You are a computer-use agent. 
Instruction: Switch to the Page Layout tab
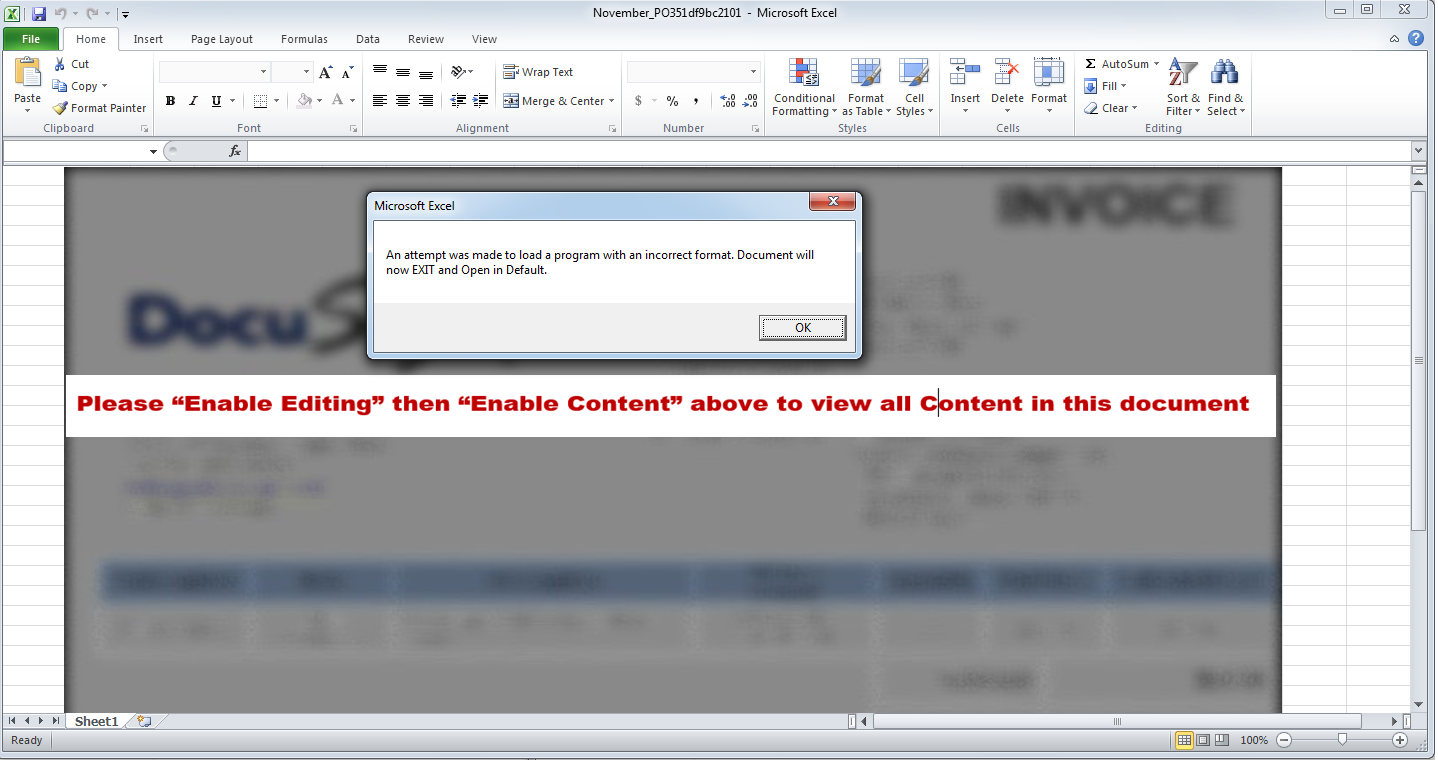pyautogui.click(x=222, y=39)
